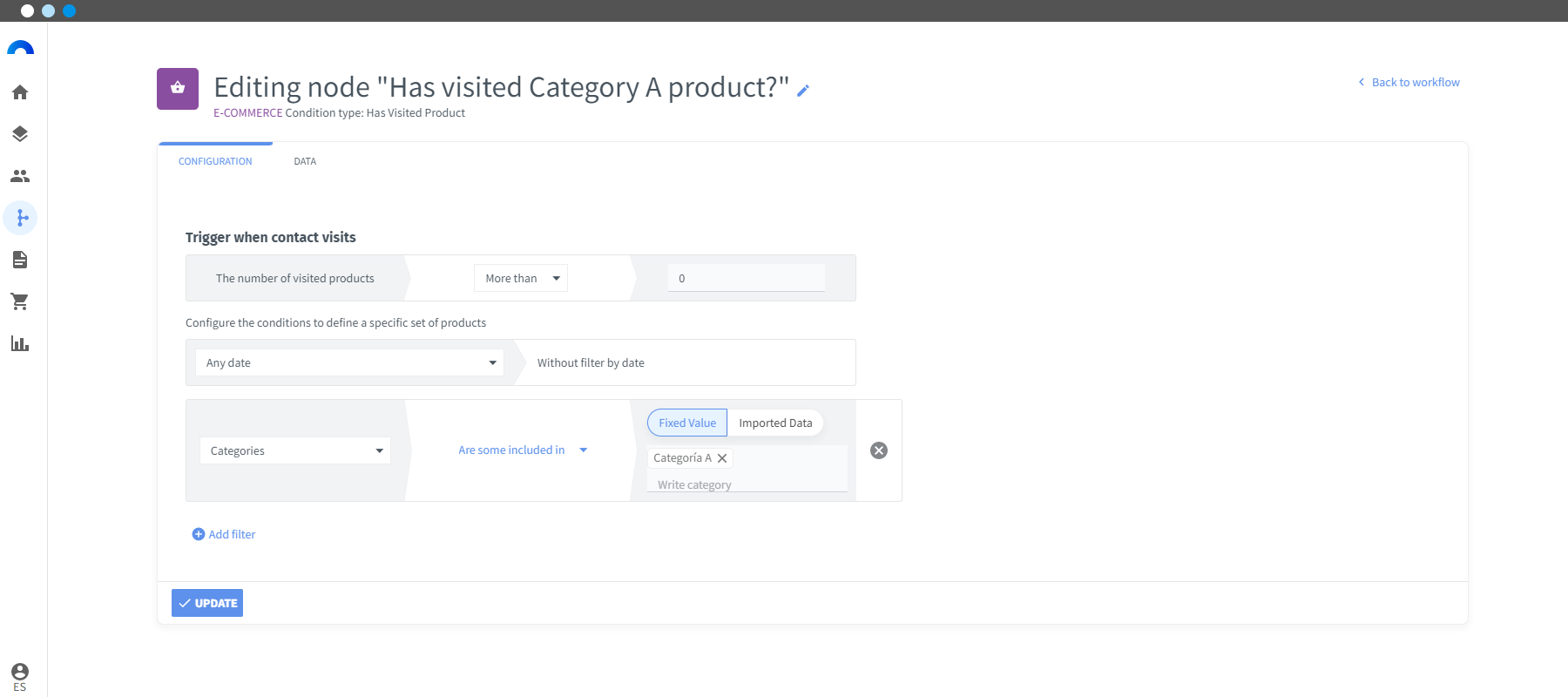Click the Without filter by date text
Viewport: 1568px width, 697px height.
point(591,362)
